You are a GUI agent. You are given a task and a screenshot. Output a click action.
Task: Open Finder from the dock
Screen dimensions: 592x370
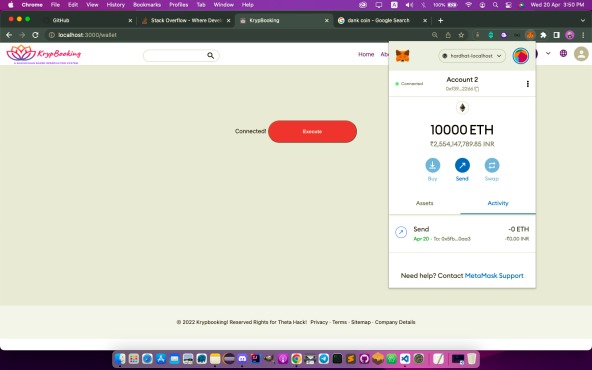pos(120,358)
